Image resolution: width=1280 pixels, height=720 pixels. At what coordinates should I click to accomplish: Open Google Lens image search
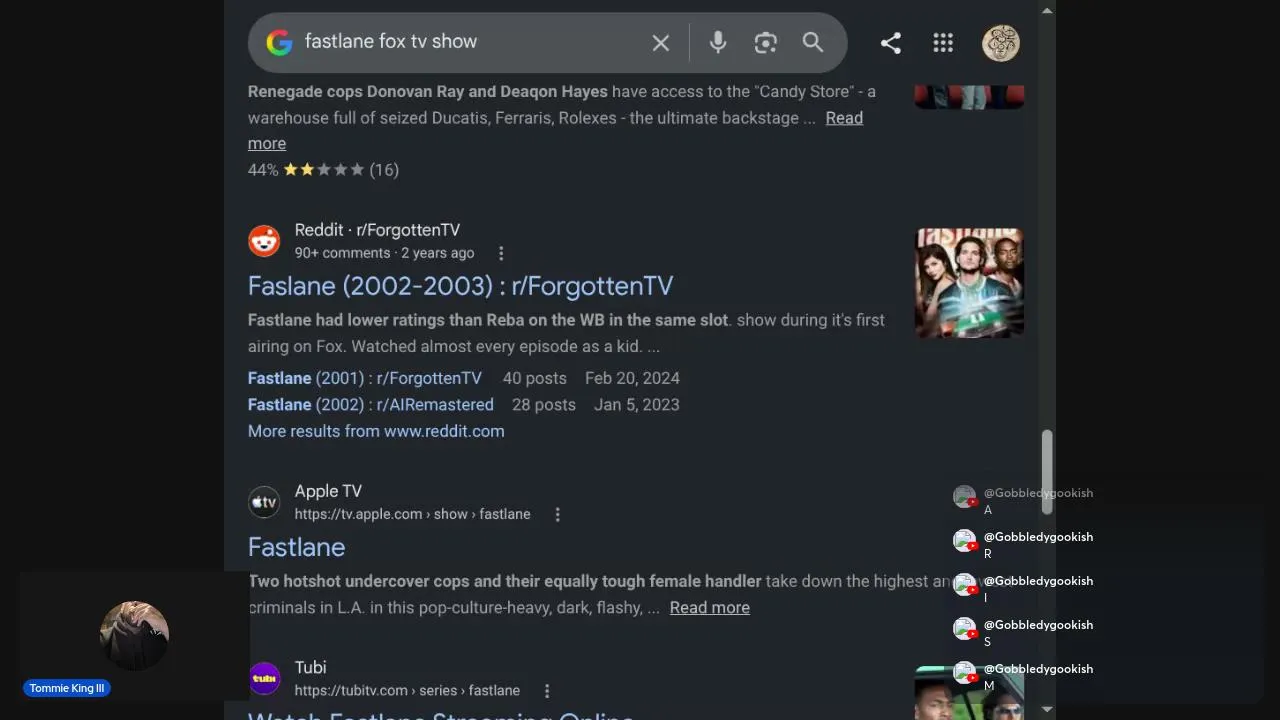pyautogui.click(x=765, y=42)
